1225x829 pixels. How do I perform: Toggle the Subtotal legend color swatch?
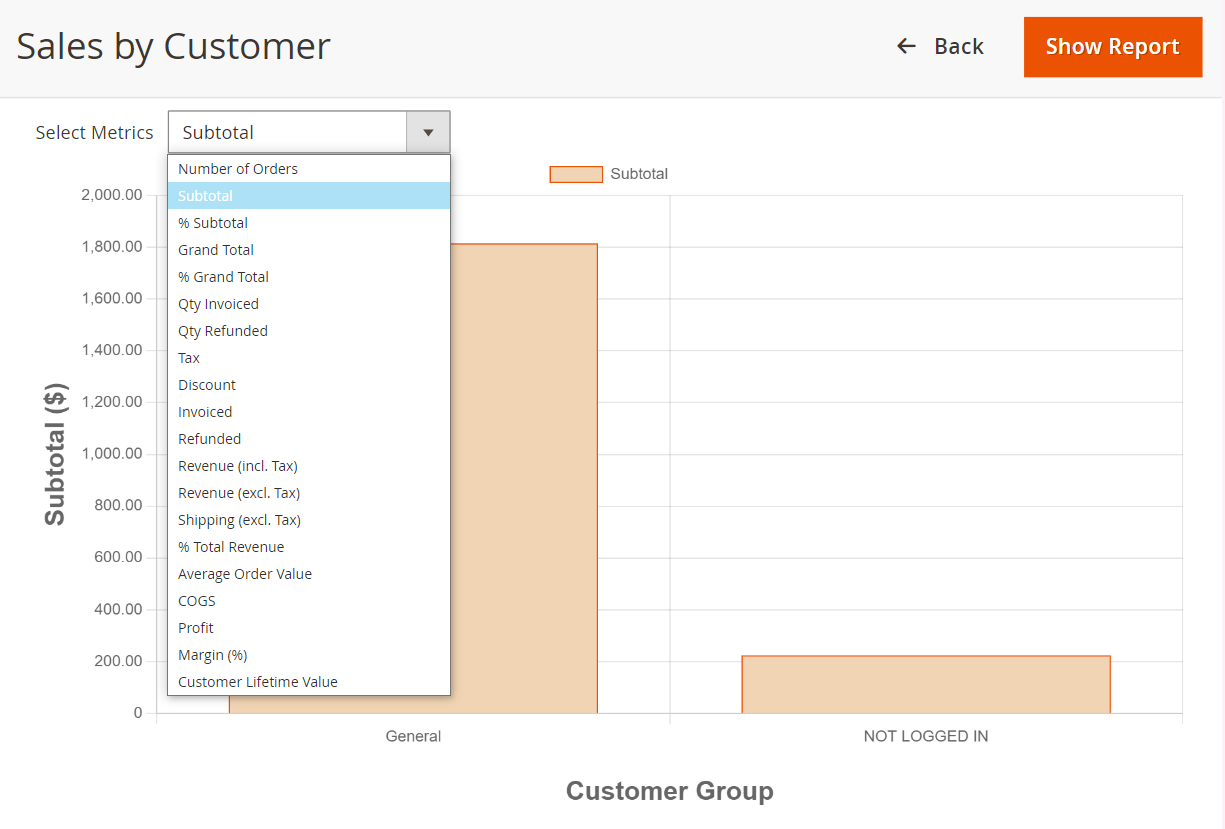pos(576,174)
